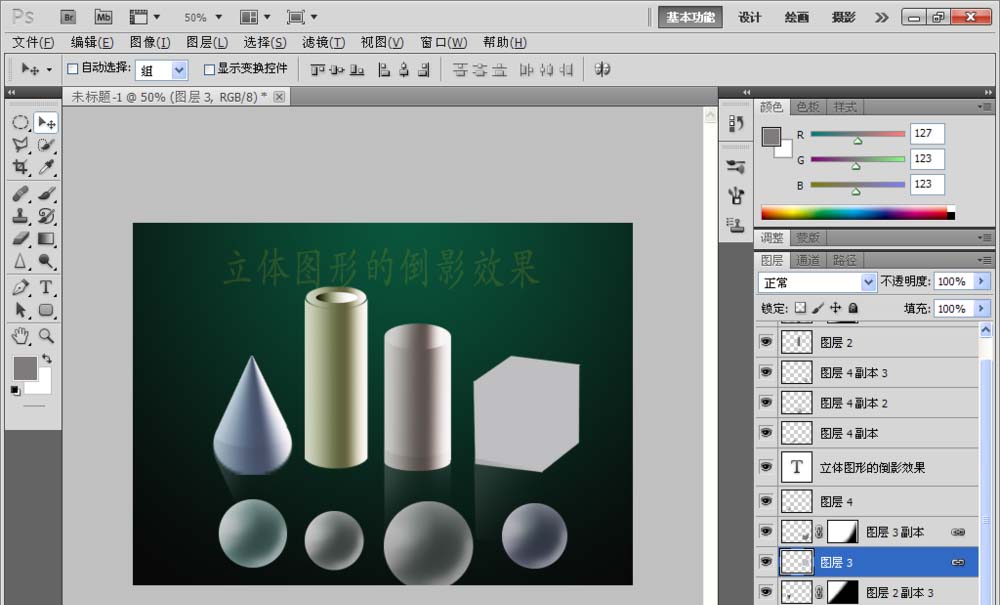Open the blend mode 正常 dropdown
This screenshot has width=1000, height=605.
pos(868,282)
